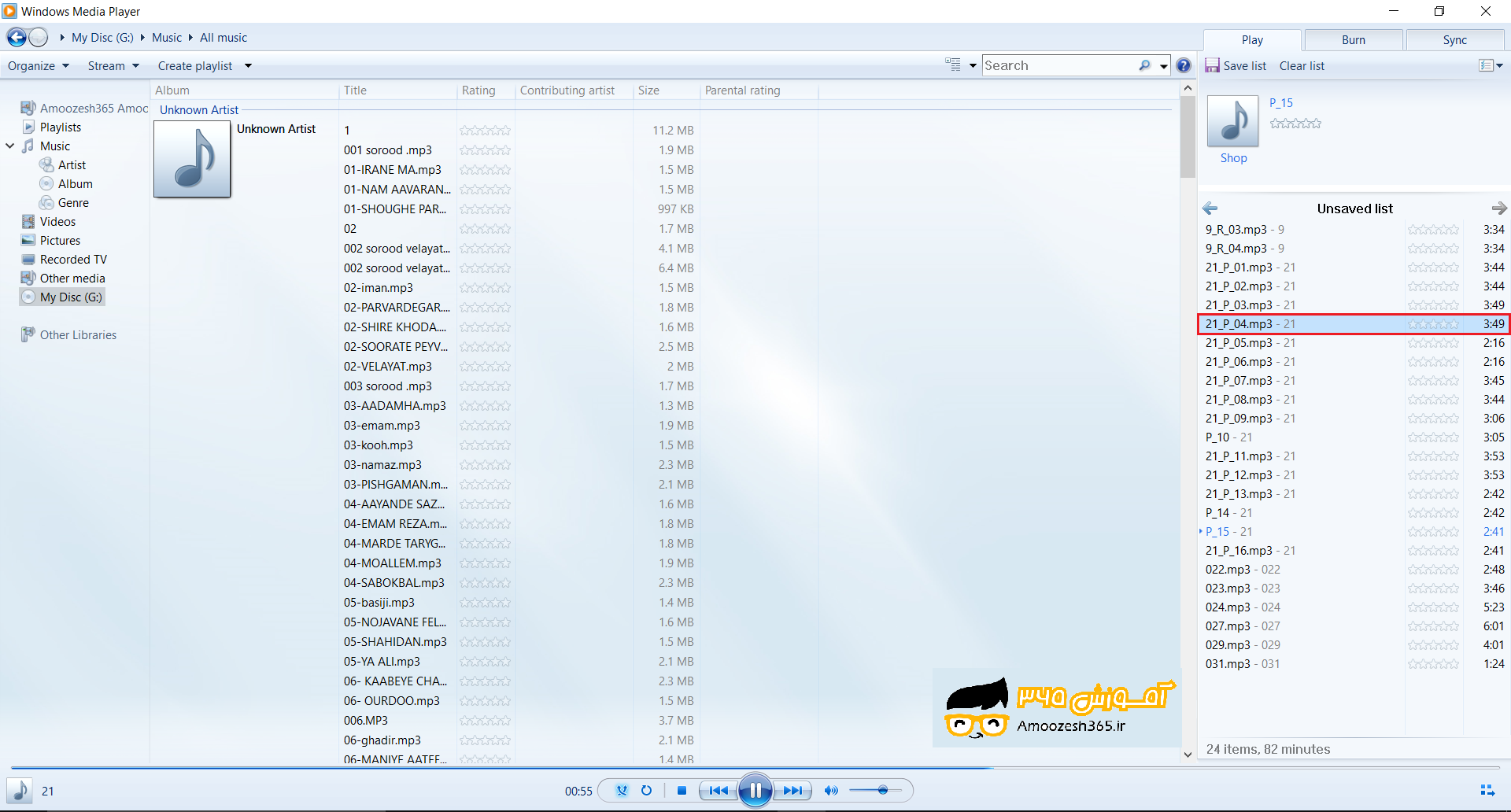
Task: Select My Disc (G:) in navigation pane
Action: tap(62, 297)
